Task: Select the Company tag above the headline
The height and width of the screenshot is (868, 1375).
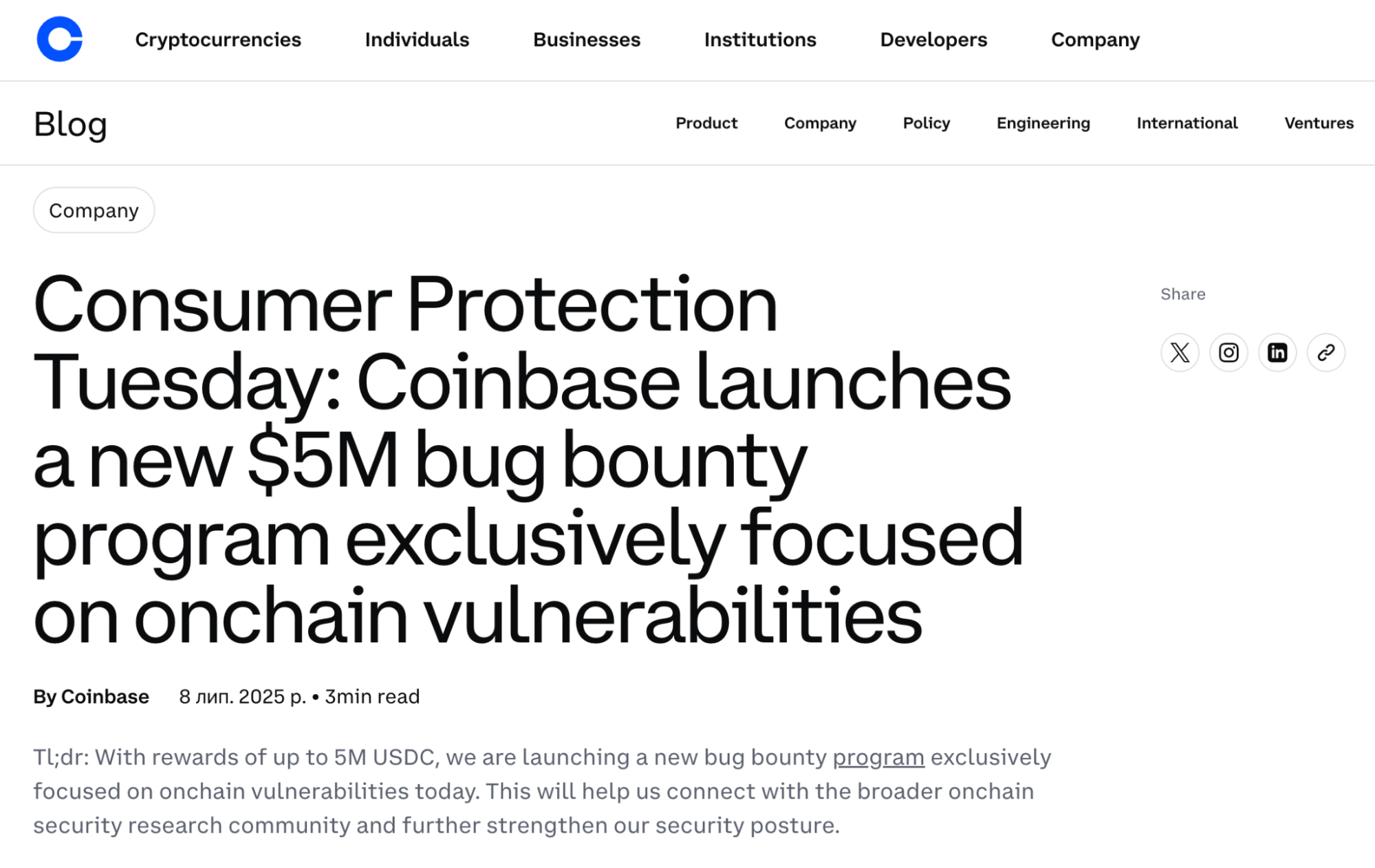Action: [94, 210]
